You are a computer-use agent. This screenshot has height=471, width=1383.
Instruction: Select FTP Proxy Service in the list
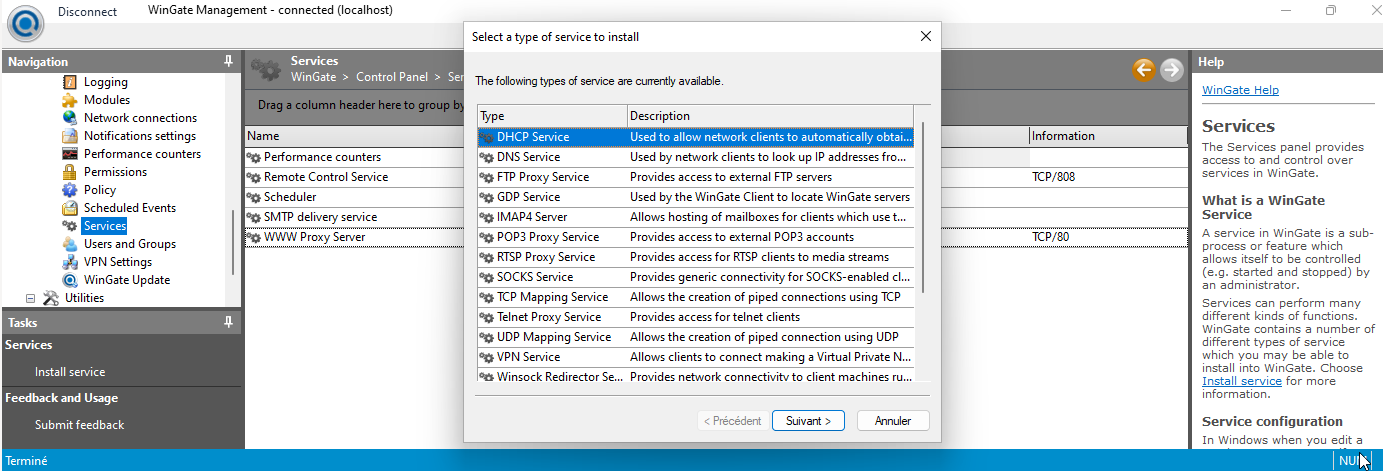click(543, 177)
